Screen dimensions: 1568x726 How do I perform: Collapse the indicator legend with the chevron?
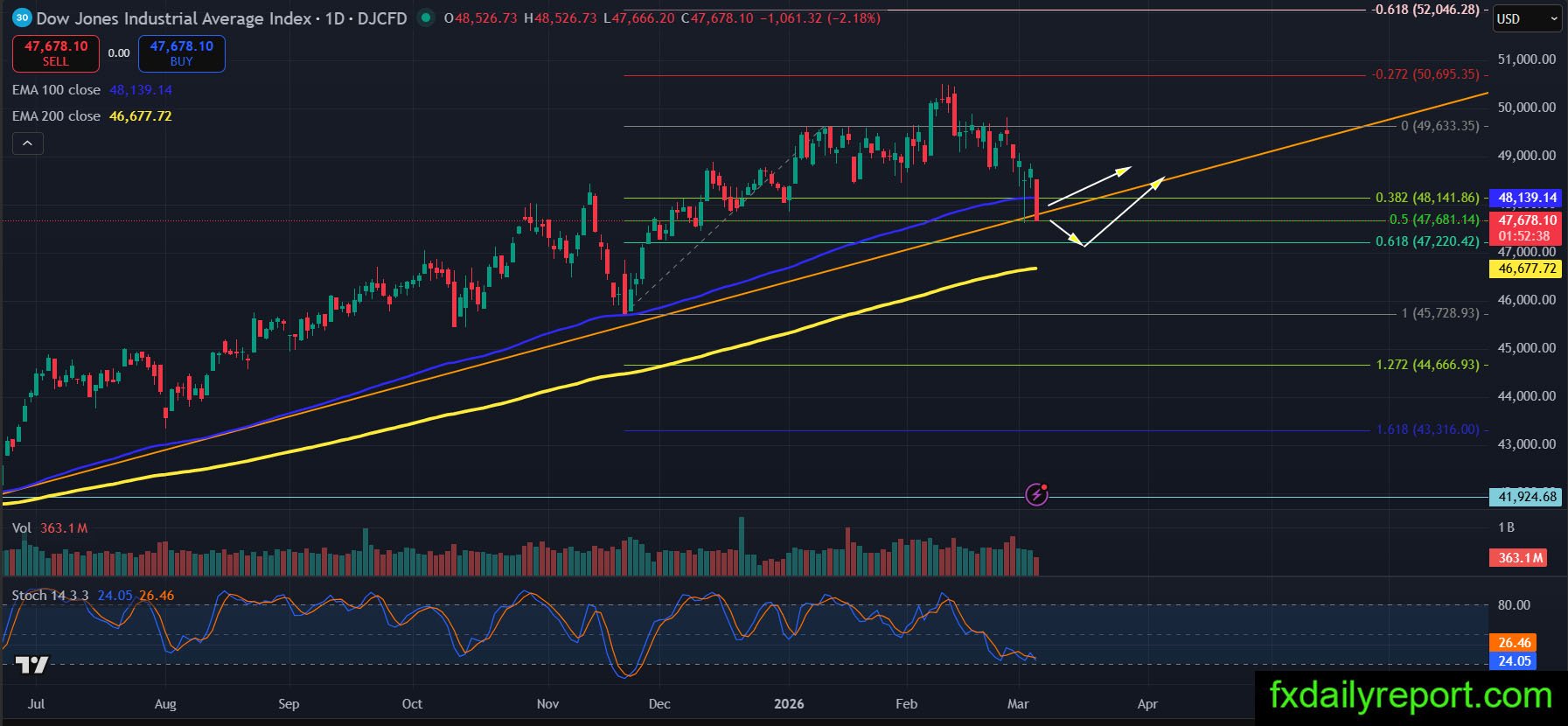pyautogui.click(x=27, y=143)
